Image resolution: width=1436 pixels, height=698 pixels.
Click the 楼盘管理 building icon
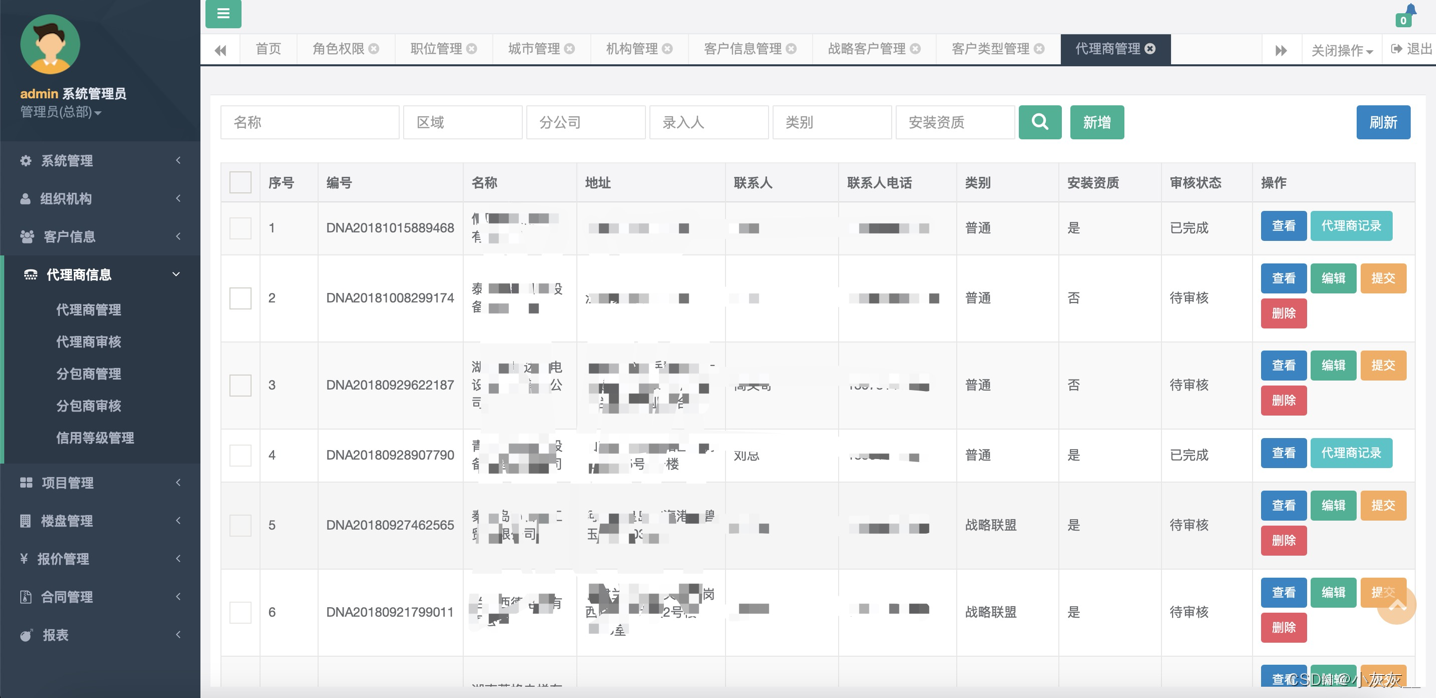pos(26,520)
